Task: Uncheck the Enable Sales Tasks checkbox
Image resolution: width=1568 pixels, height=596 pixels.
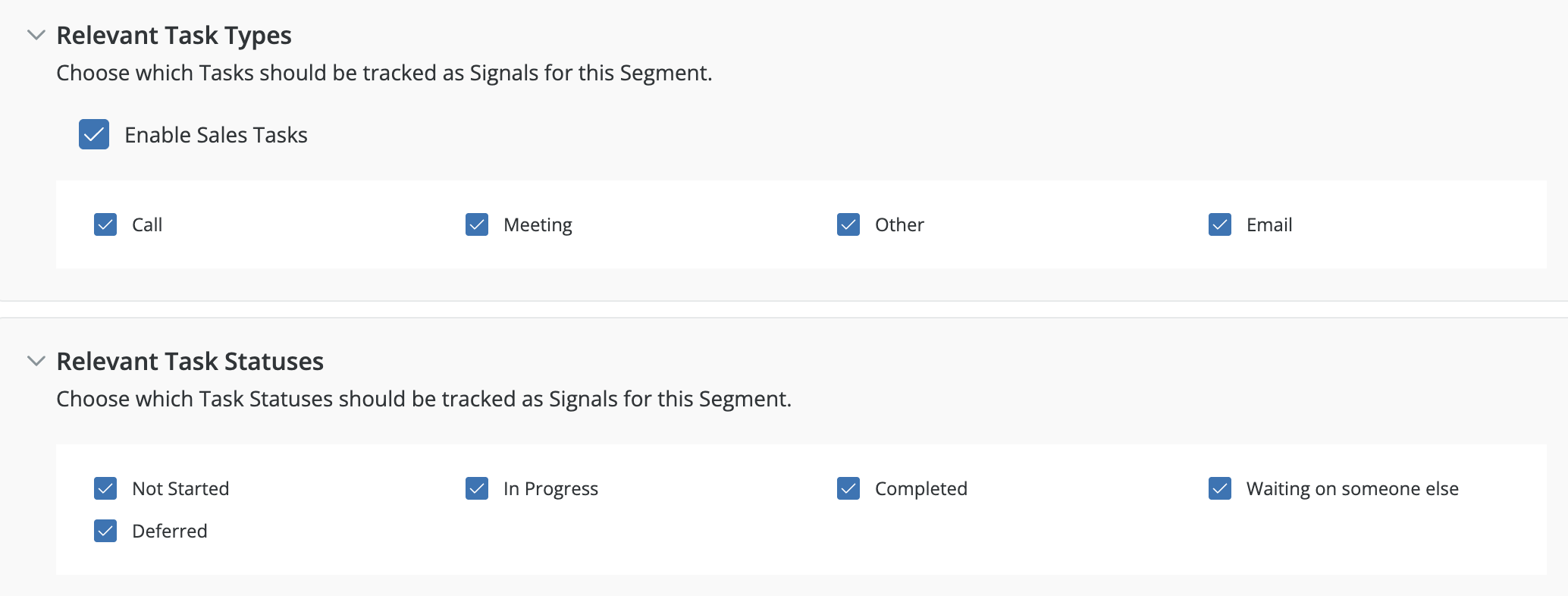Action: tap(94, 134)
